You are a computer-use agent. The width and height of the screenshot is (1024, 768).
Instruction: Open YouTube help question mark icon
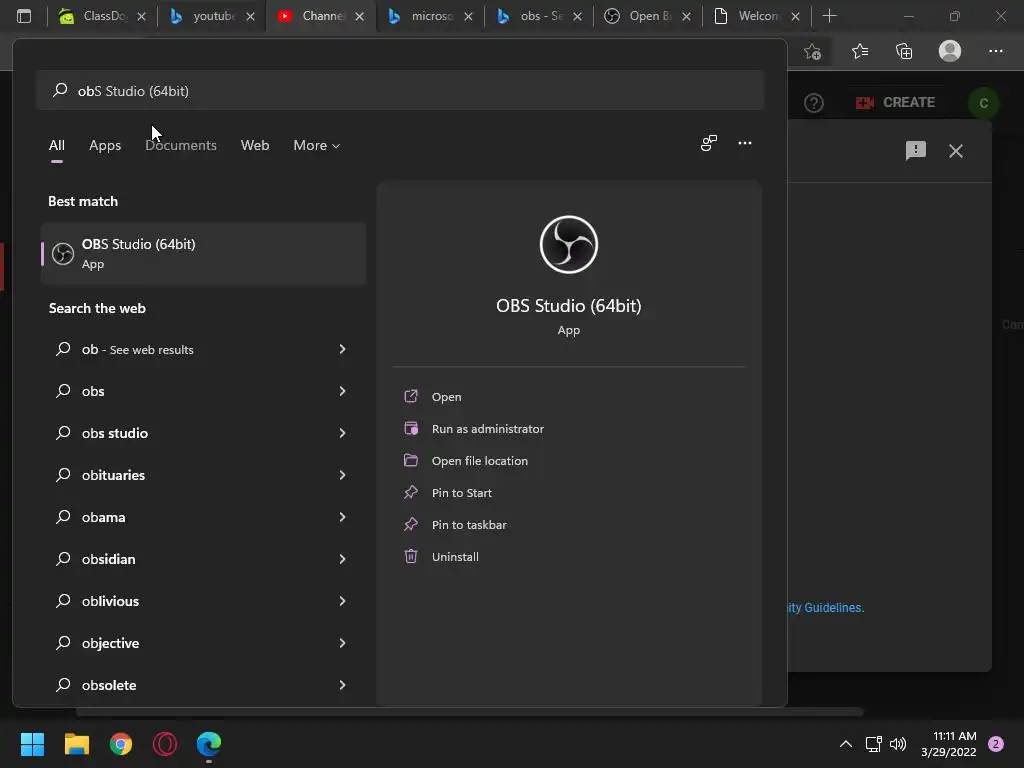pyautogui.click(x=814, y=103)
